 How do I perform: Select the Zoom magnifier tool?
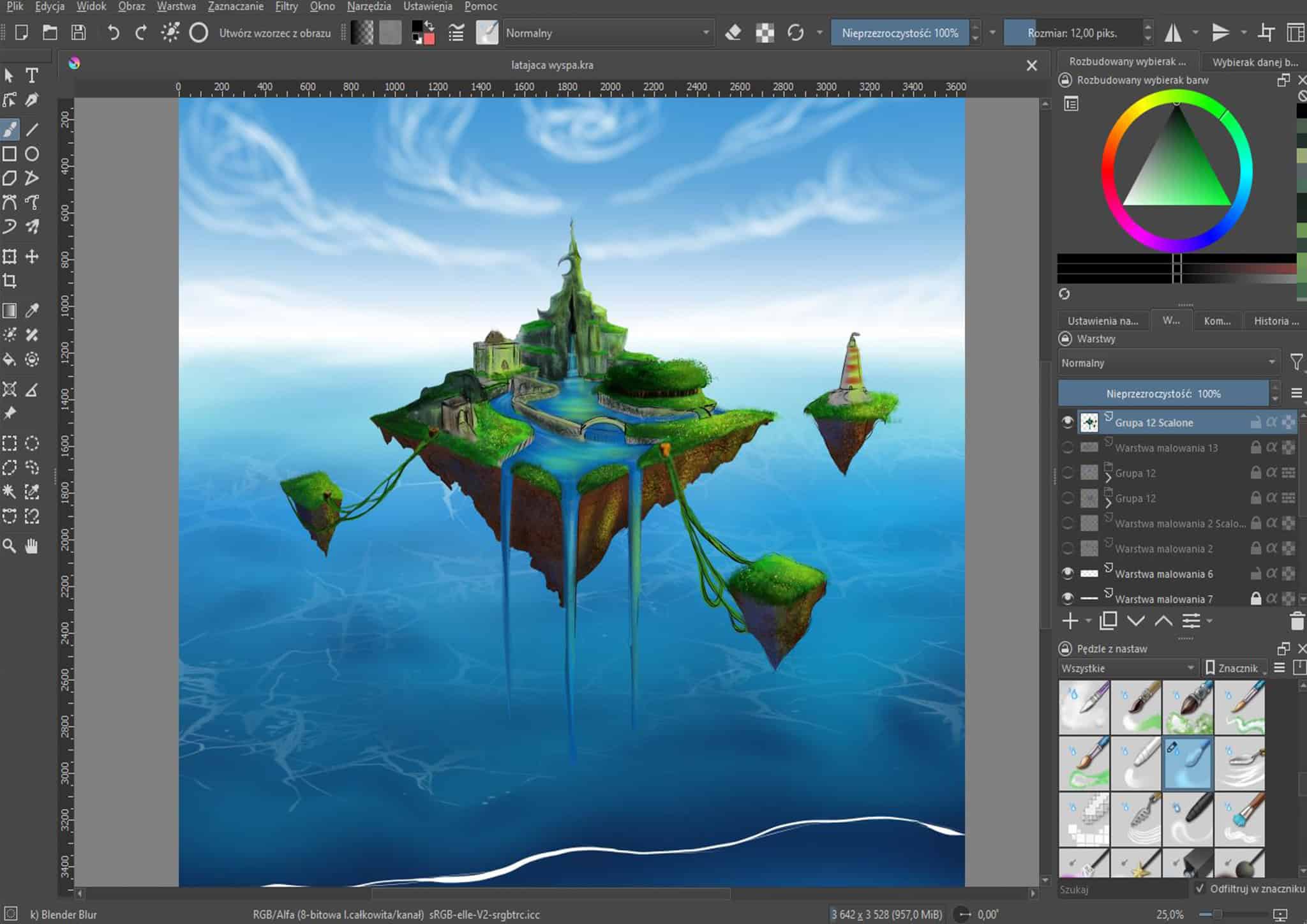(10, 546)
